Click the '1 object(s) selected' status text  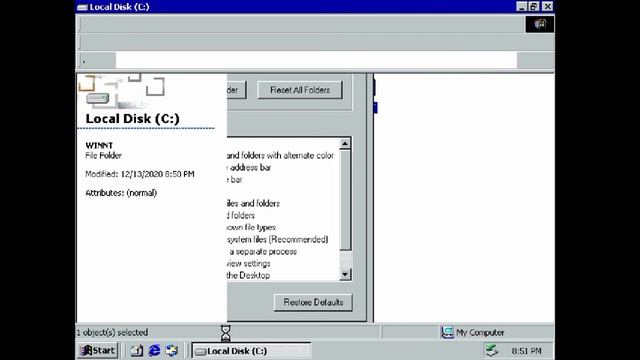112,333
